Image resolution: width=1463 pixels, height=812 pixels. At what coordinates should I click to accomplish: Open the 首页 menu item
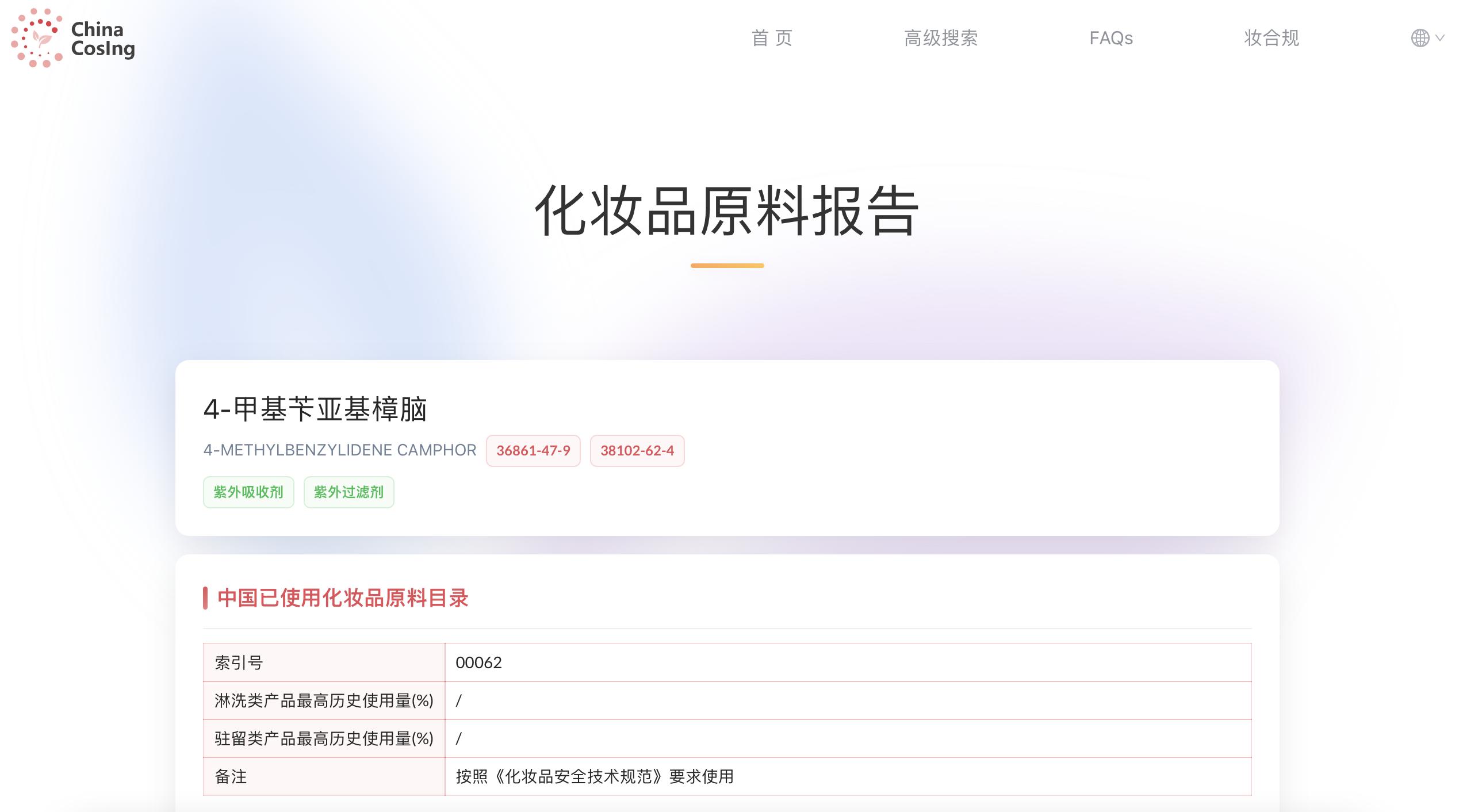pyautogui.click(x=772, y=37)
